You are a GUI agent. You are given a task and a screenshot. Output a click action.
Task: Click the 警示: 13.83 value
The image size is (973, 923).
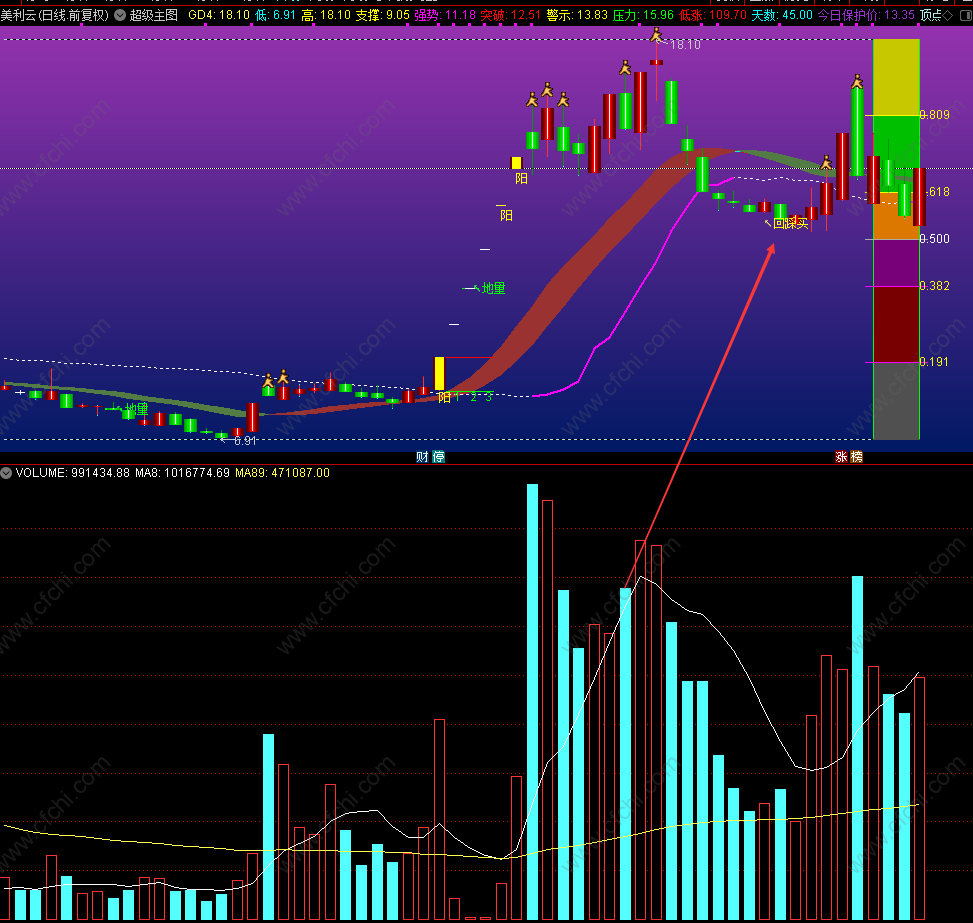pos(577,15)
